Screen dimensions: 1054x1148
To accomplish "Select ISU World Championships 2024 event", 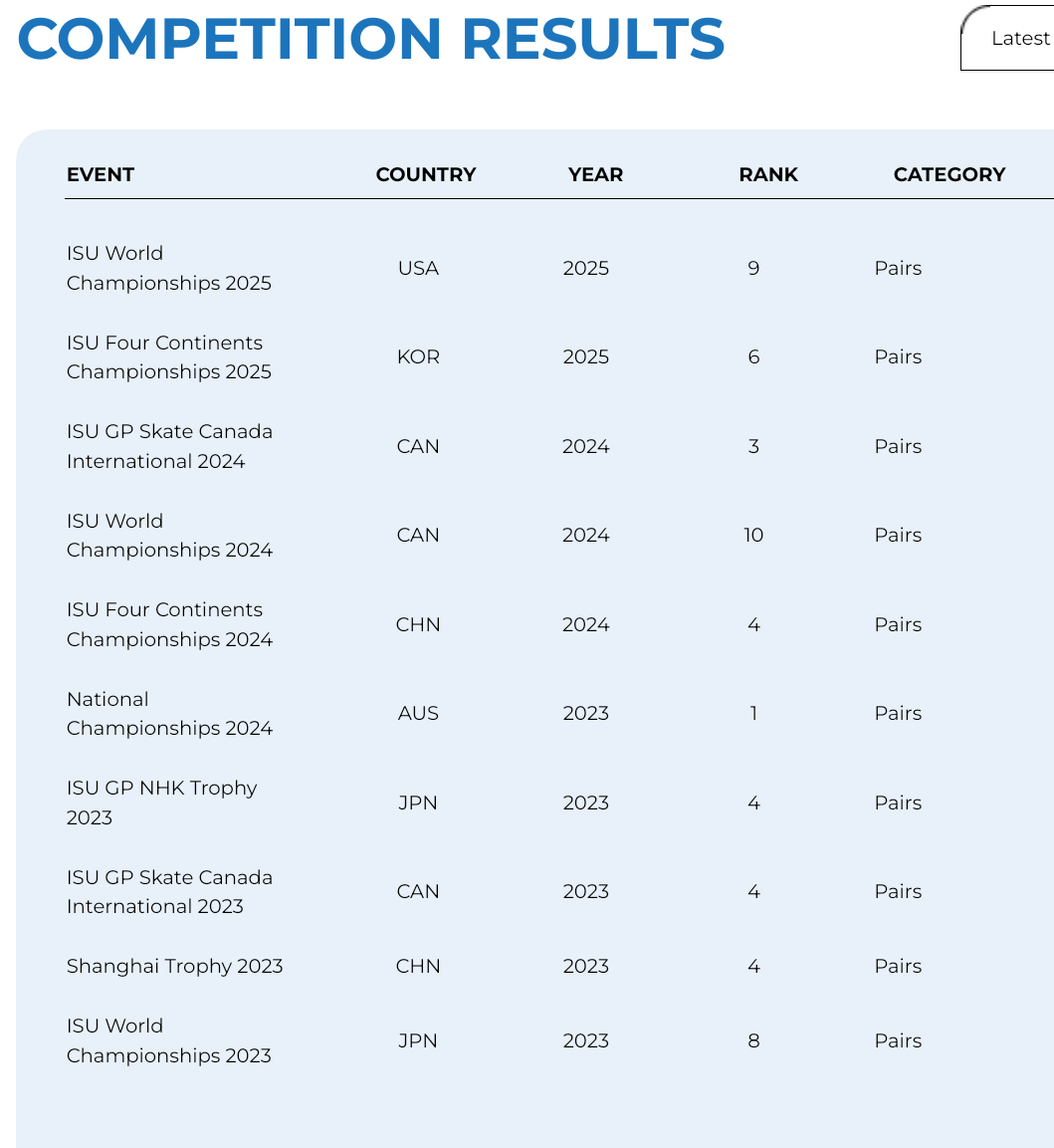I will click(169, 535).
